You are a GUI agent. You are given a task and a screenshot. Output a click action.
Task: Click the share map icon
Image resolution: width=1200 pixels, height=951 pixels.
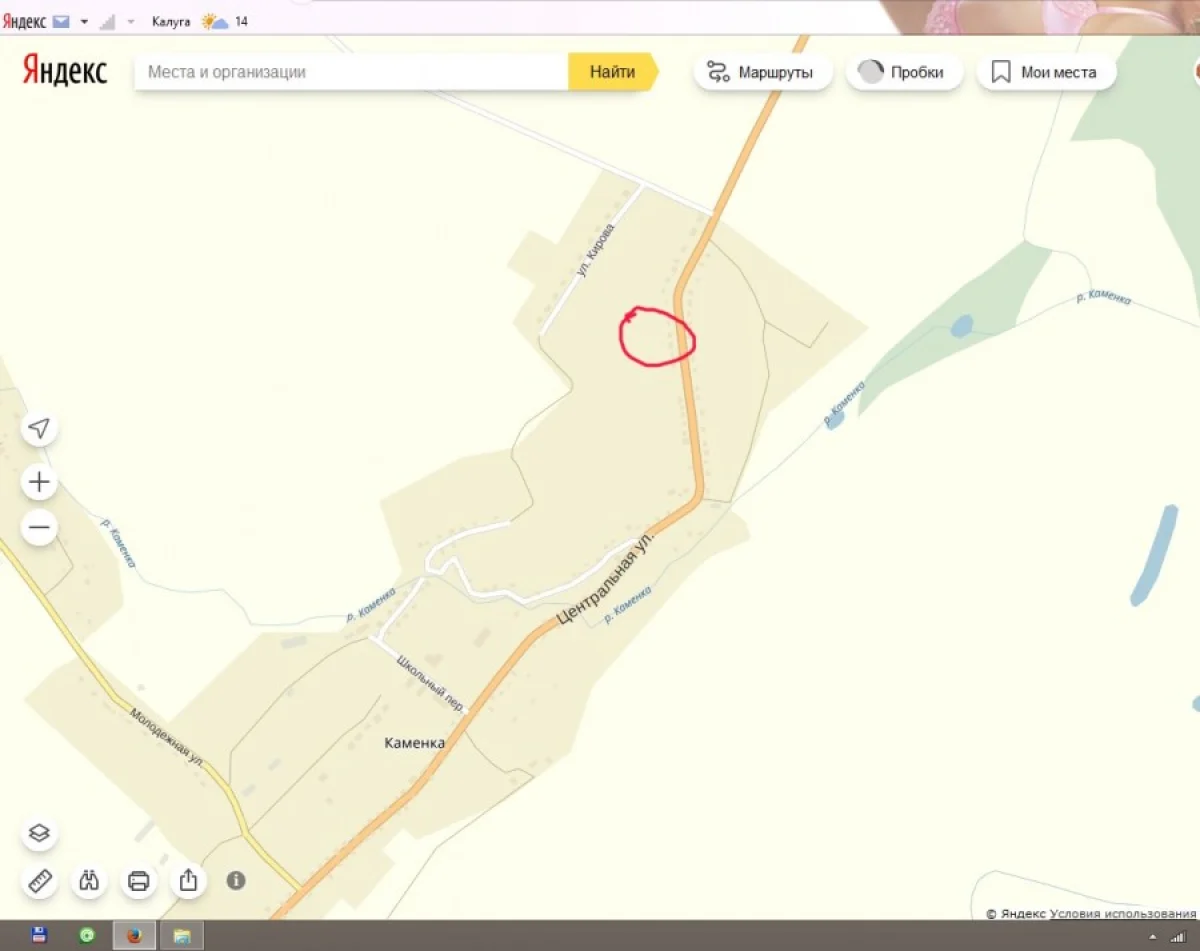coord(188,881)
